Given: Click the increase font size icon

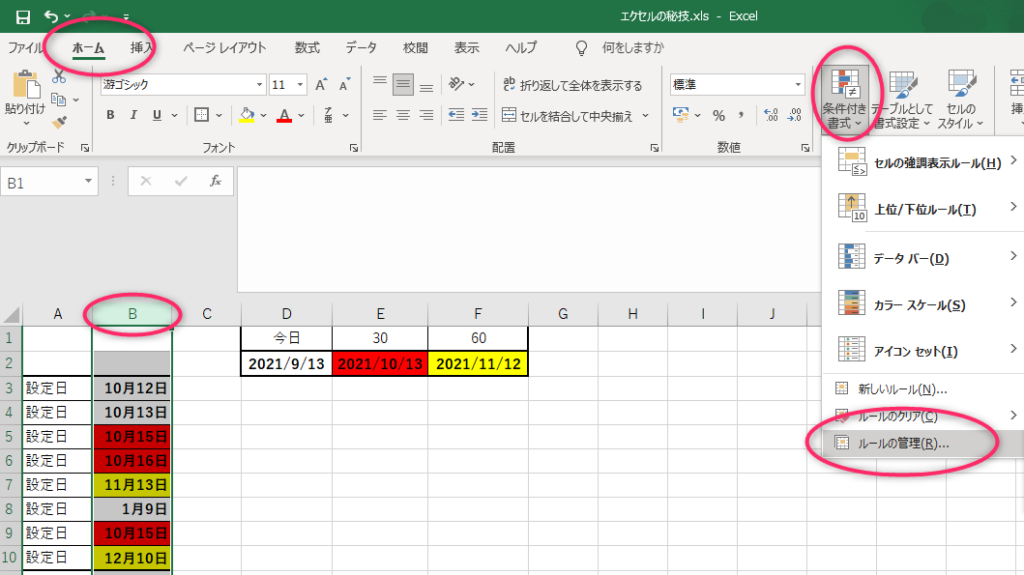Looking at the screenshot, I should 321,85.
